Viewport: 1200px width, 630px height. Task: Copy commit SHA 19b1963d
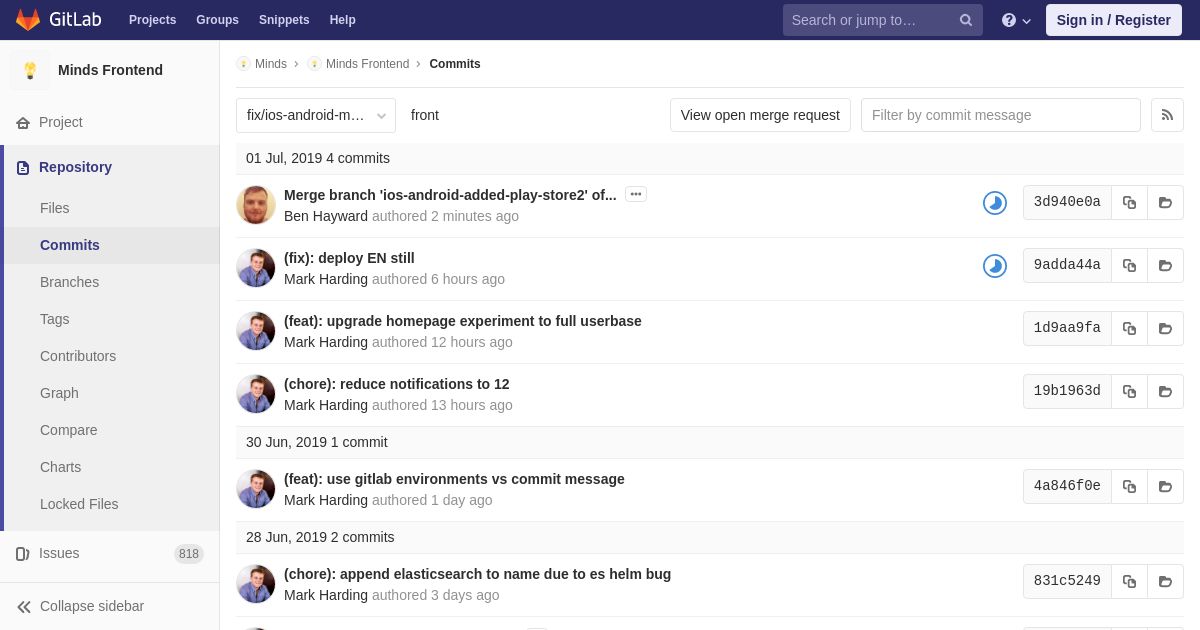[1129, 391]
